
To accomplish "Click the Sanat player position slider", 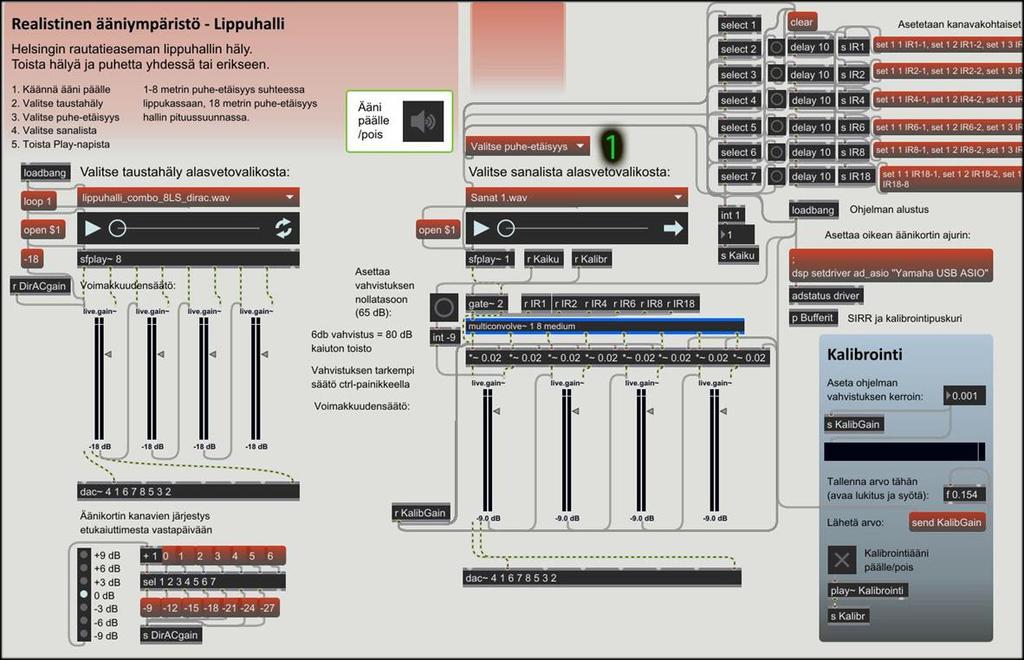I will [x=576, y=228].
